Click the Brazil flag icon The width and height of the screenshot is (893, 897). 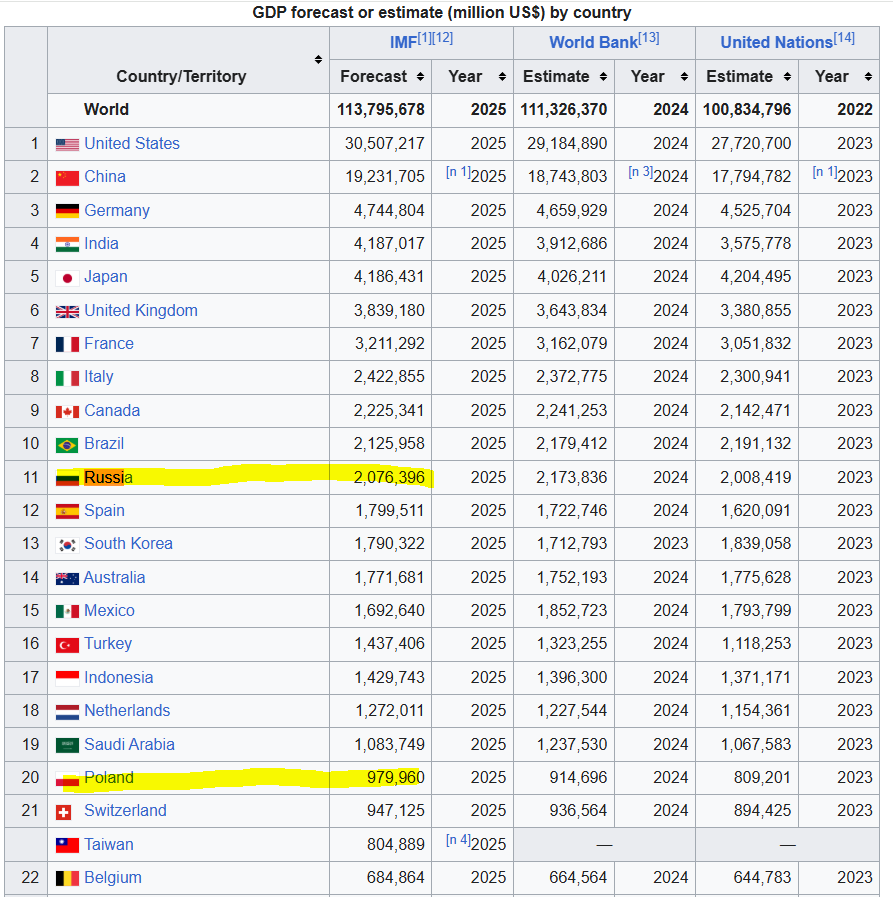pos(67,444)
